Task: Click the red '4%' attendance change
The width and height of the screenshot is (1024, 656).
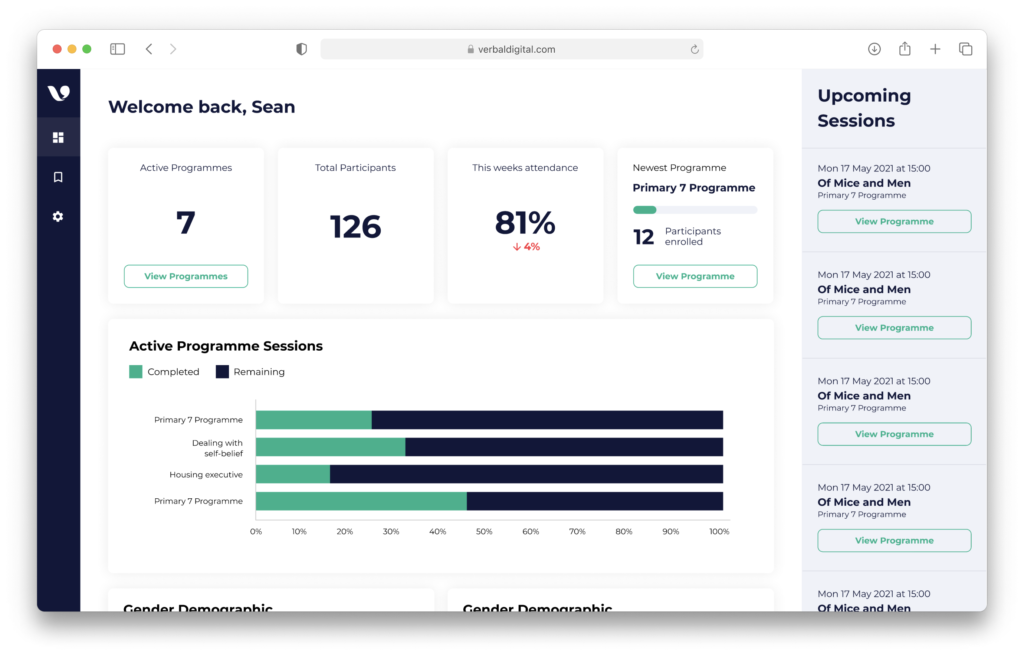Action: [532, 247]
